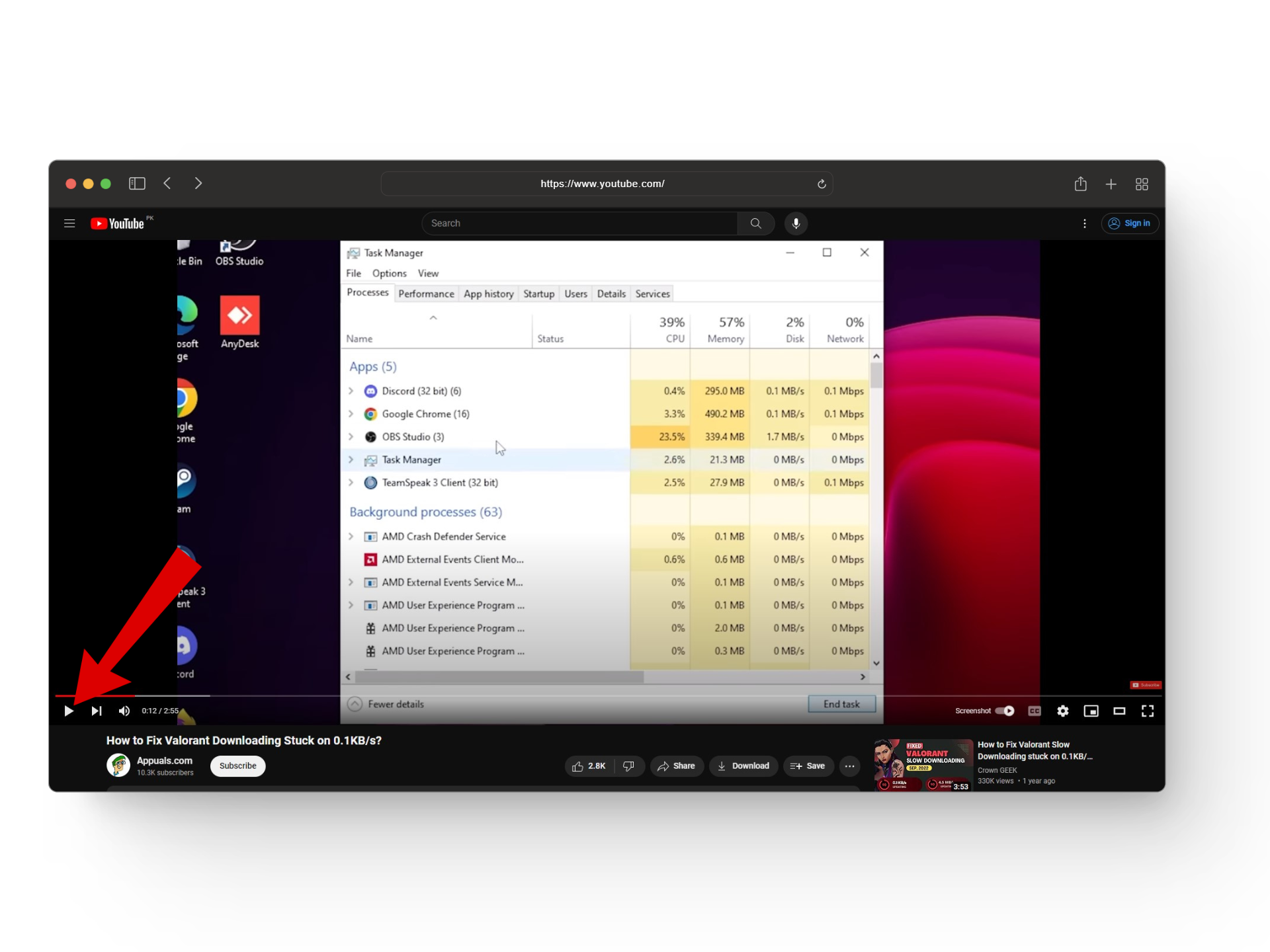
Task: Click the Sign in button
Action: pyautogui.click(x=1129, y=223)
